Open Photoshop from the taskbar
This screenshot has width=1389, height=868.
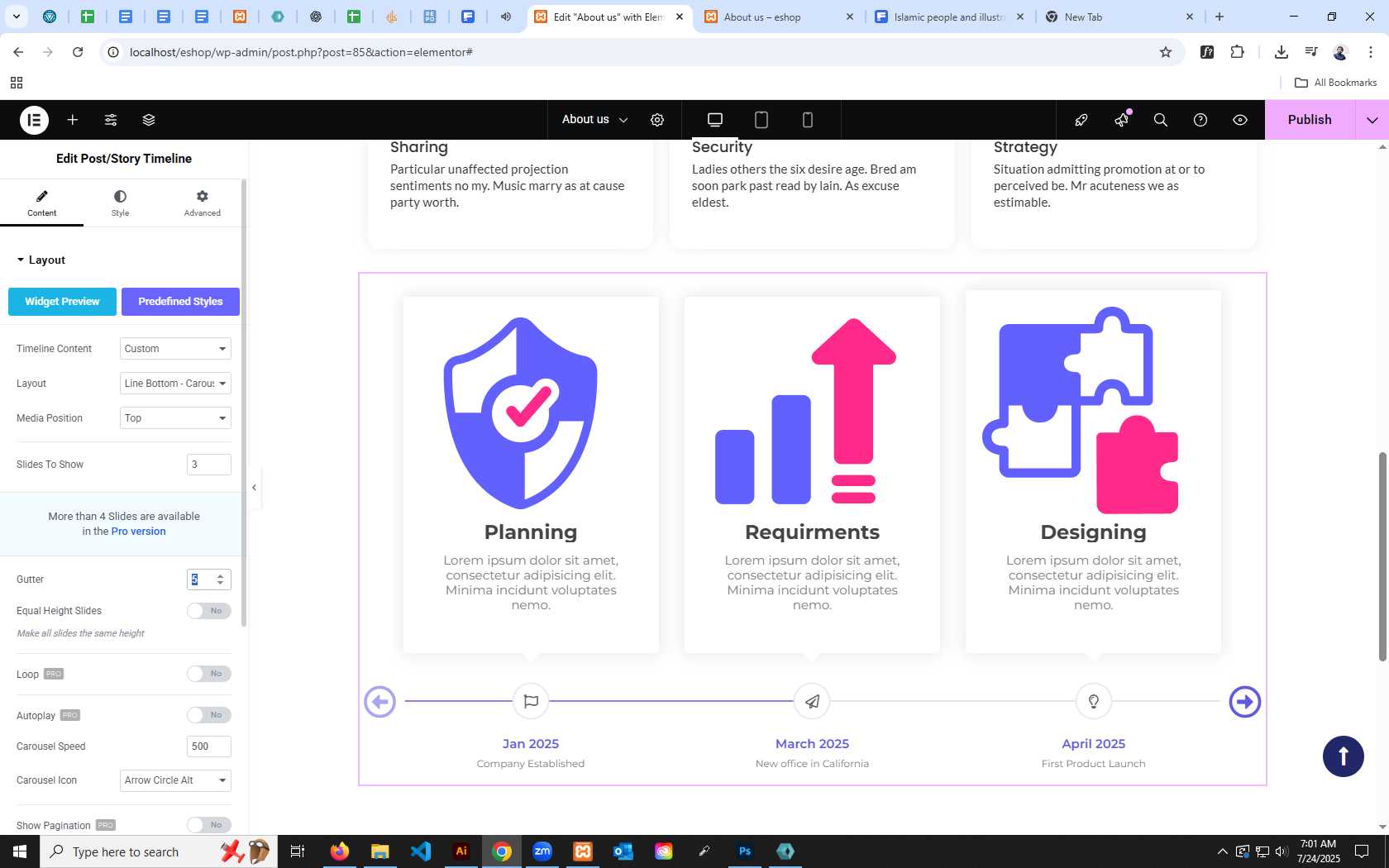745,851
